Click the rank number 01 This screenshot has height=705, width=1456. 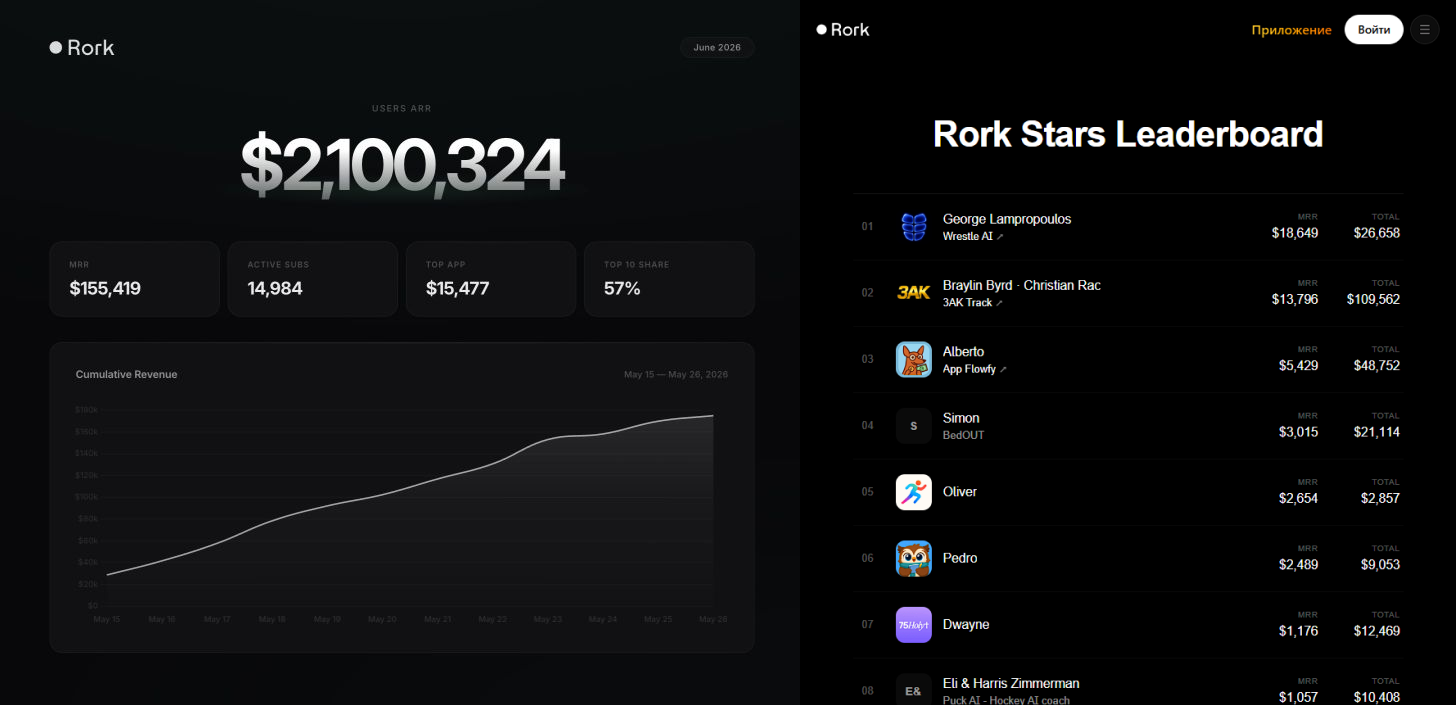[x=868, y=227]
